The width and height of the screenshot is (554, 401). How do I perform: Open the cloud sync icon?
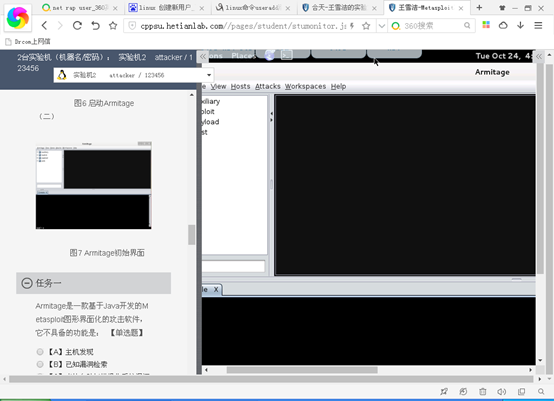point(503,25)
